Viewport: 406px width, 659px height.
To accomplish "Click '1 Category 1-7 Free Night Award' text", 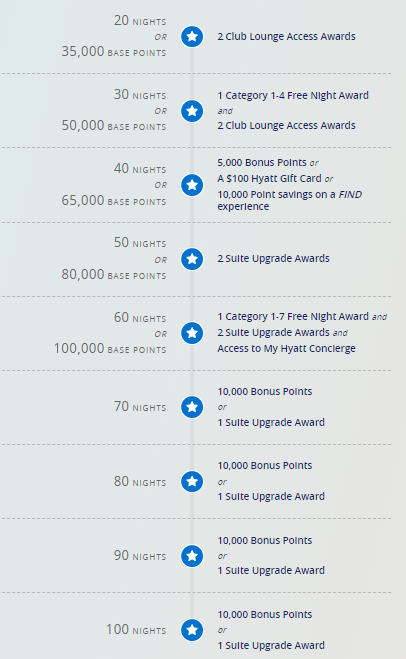I will tap(293, 316).
